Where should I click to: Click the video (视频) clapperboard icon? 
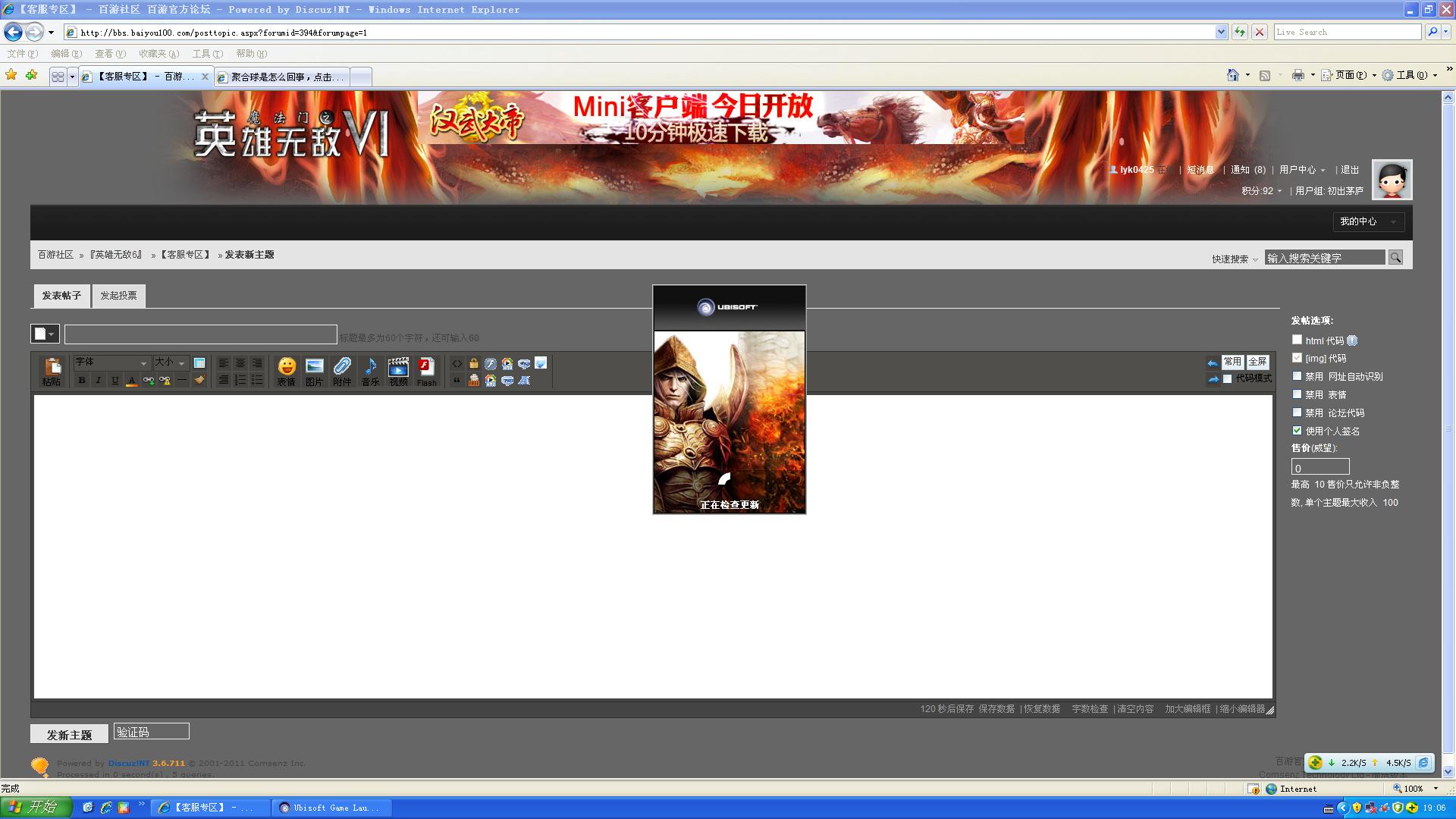pos(398,369)
